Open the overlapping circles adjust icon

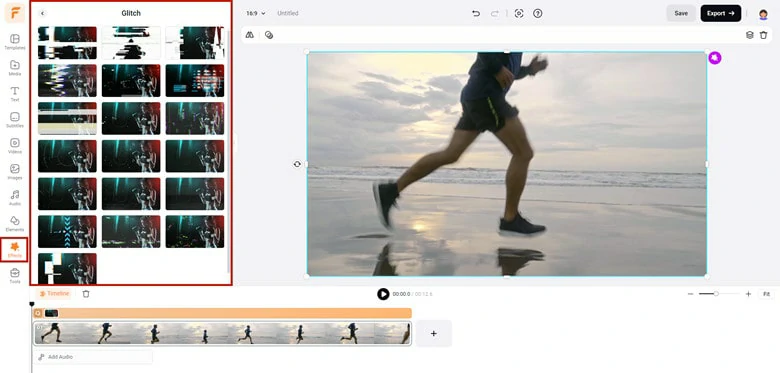point(269,35)
